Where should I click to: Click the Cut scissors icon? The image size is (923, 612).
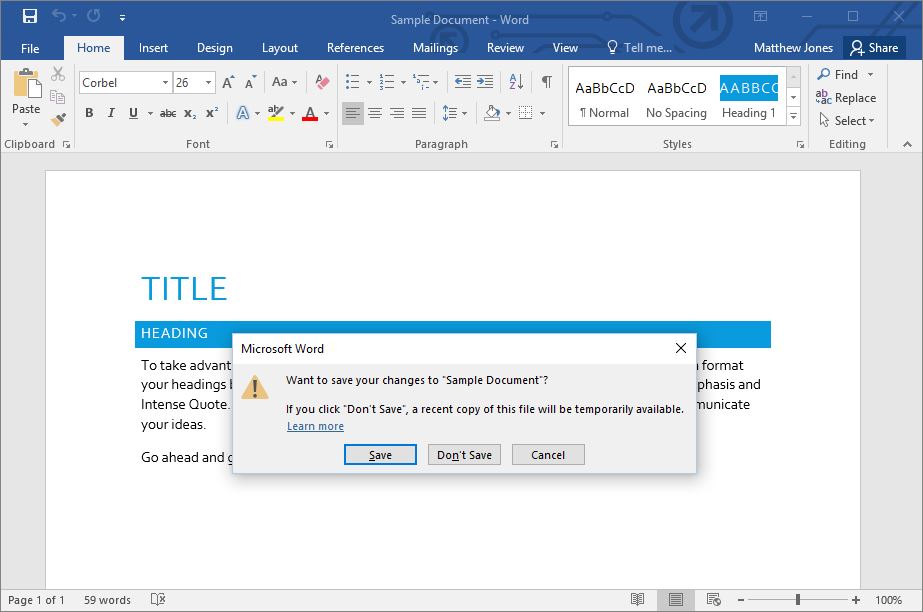pos(58,74)
